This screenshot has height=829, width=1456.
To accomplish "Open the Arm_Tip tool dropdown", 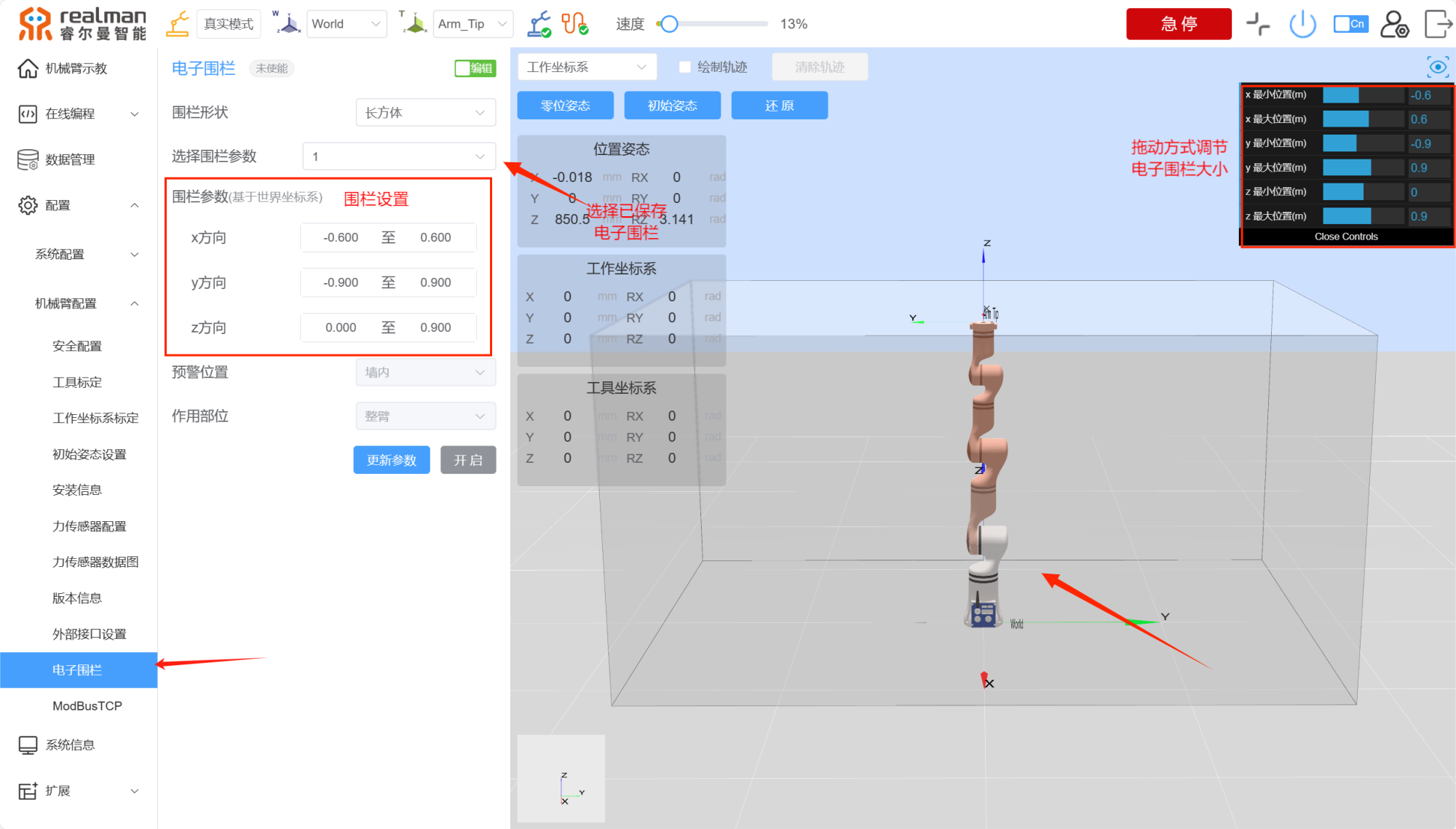I will pyautogui.click(x=473, y=24).
